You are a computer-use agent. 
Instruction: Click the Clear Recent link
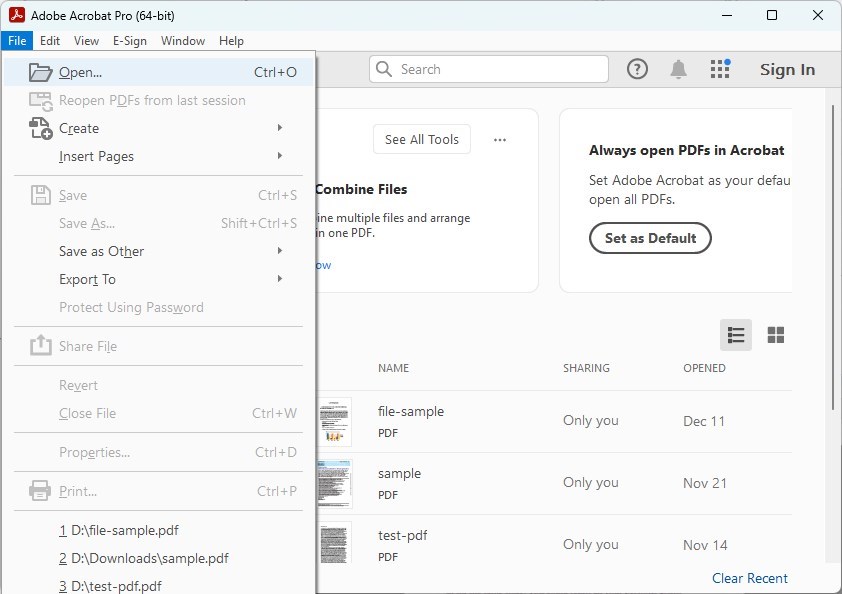click(749, 578)
